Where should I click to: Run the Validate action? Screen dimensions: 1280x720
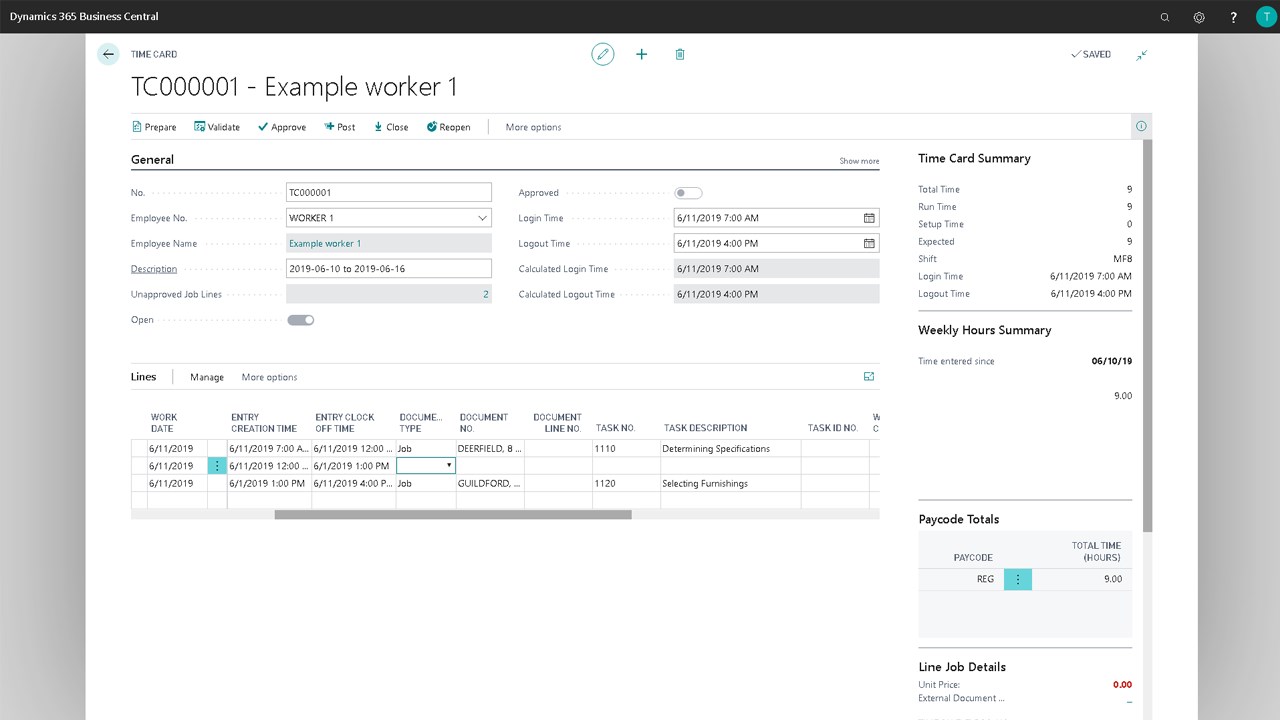pos(217,127)
